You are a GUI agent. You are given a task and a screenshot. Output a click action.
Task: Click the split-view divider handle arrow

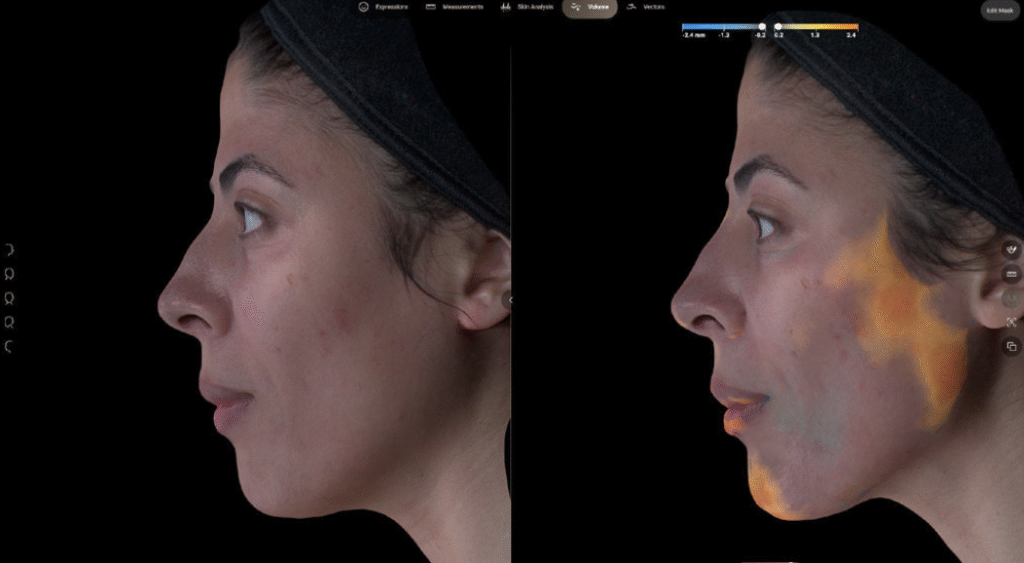pos(510,300)
